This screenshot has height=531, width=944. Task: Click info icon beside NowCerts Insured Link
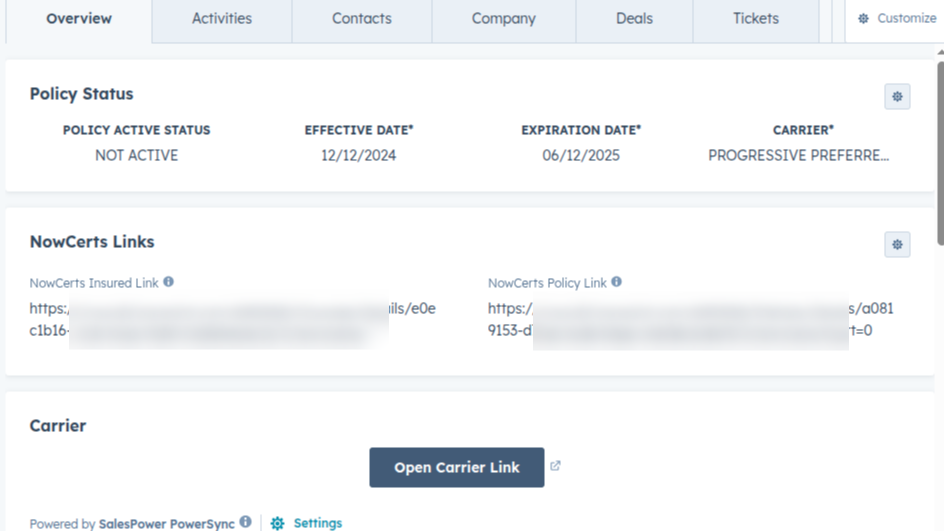(168, 282)
